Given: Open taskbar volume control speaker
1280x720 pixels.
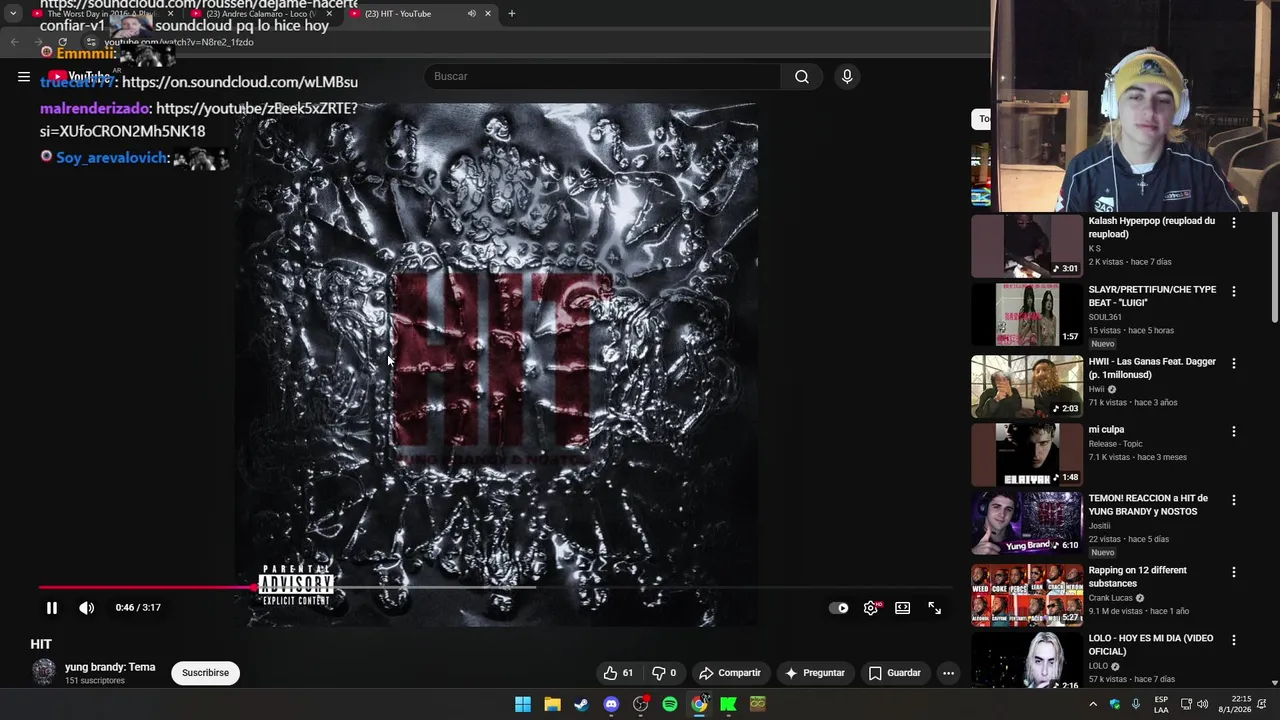Looking at the screenshot, I should [x=1202, y=704].
